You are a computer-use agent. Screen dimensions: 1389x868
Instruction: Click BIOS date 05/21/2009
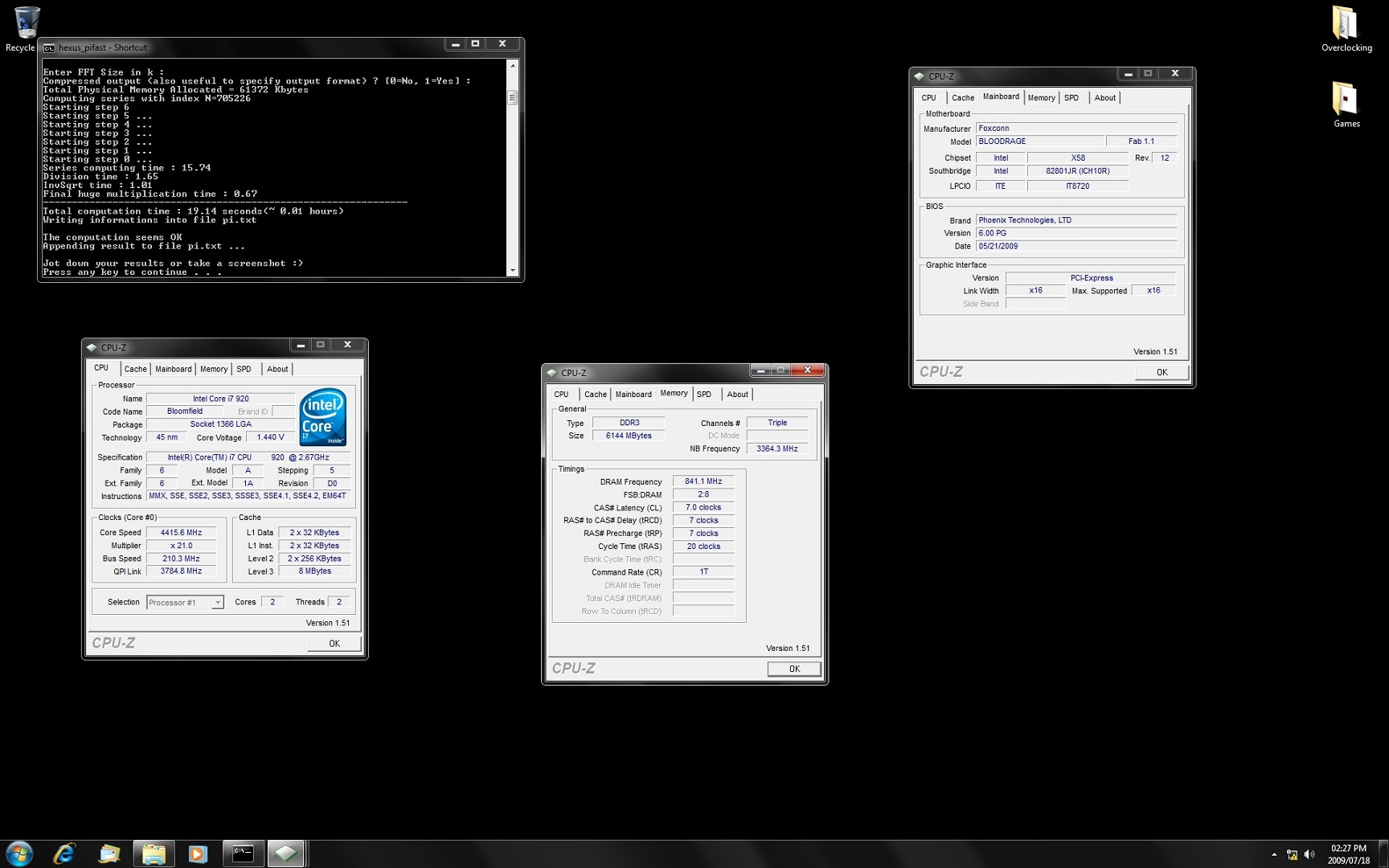click(1076, 246)
